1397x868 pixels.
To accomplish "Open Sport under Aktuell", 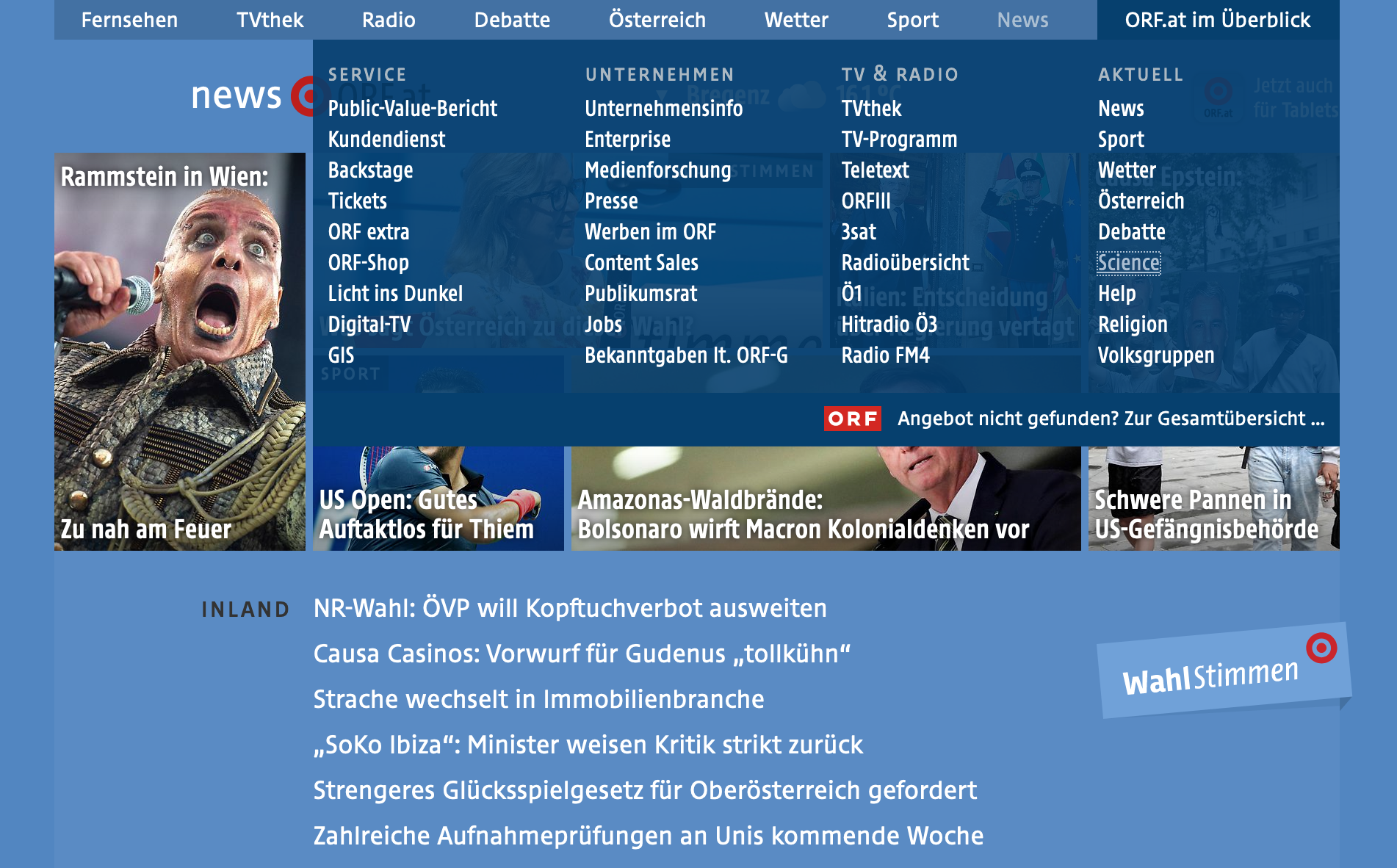I will [x=1121, y=140].
